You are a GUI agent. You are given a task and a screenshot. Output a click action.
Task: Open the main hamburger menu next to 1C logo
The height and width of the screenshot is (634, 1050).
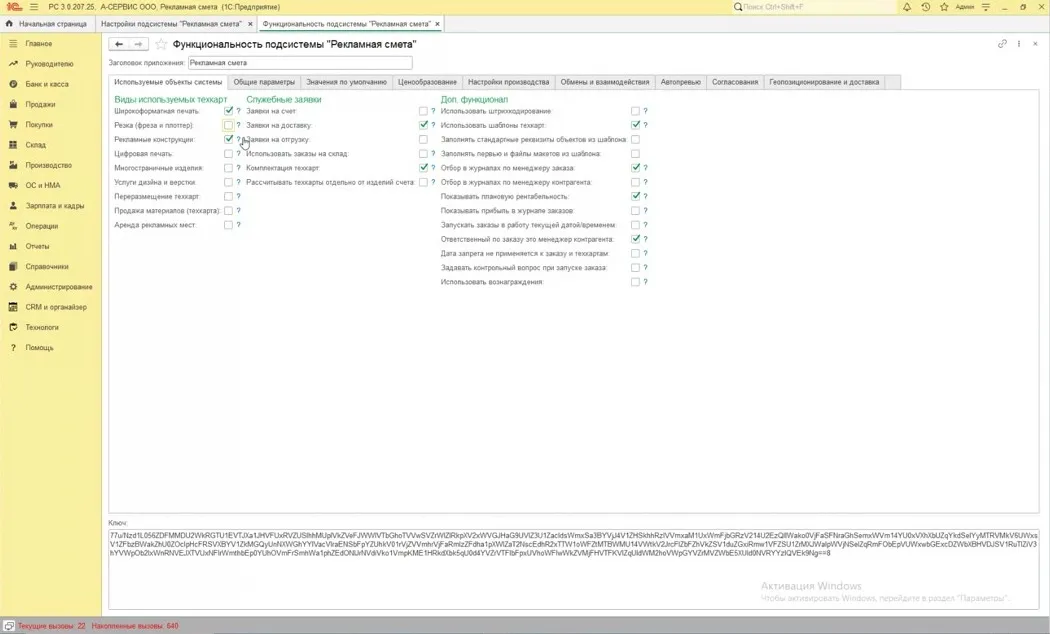[x=33, y=7]
